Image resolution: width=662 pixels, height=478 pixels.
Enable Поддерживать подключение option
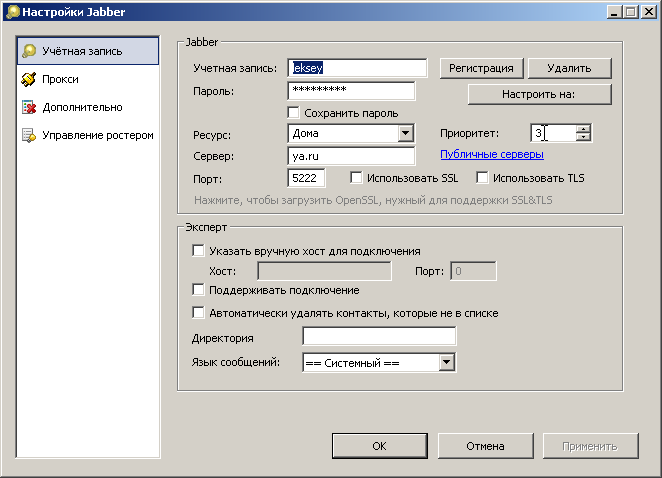[198, 290]
